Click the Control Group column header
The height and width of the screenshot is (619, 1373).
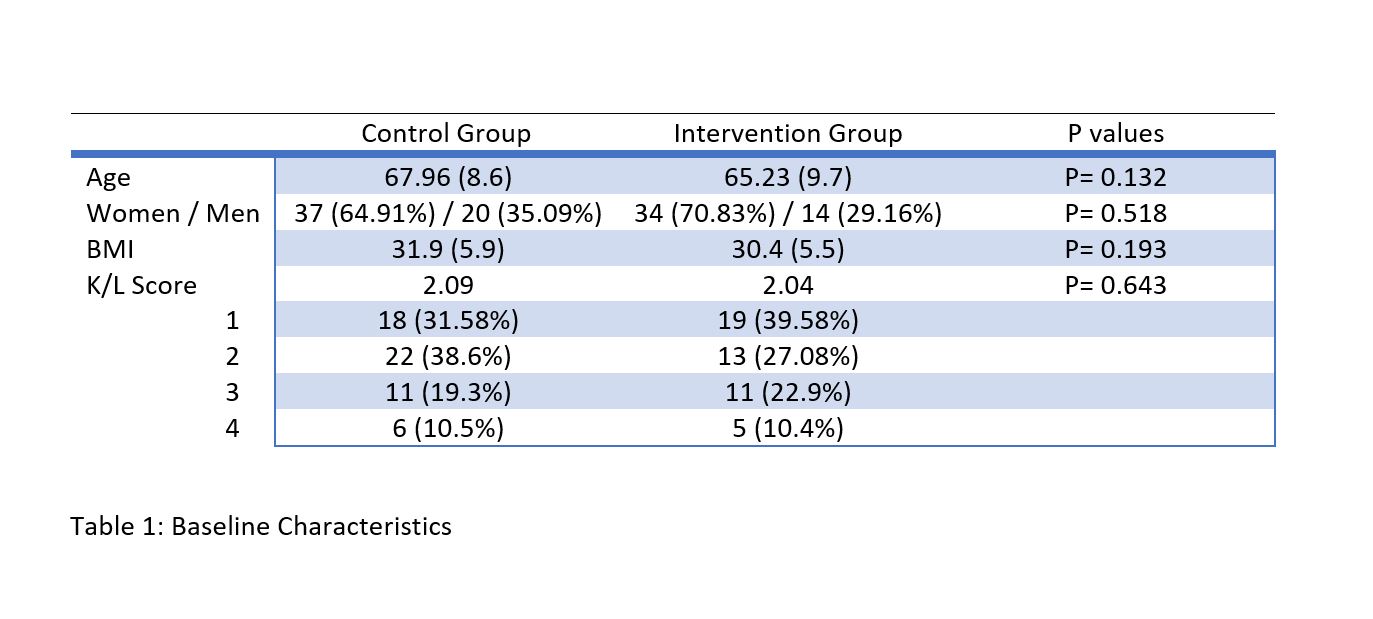click(446, 134)
